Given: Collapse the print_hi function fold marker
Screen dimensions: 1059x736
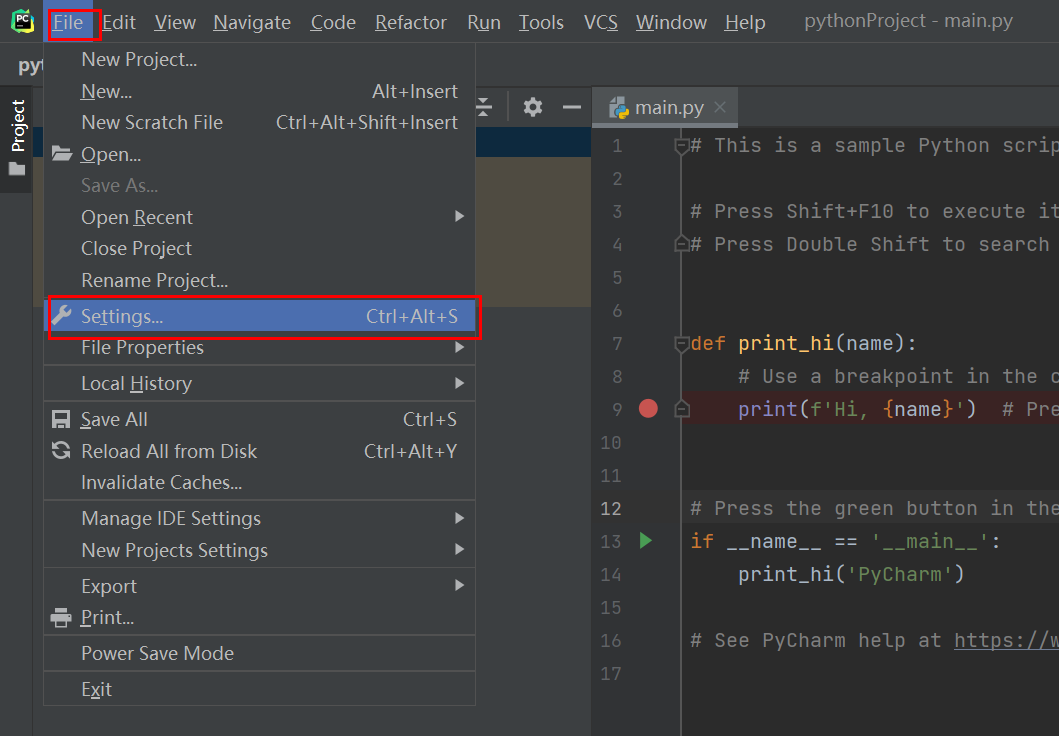Looking at the screenshot, I should pyautogui.click(x=681, y=344).
